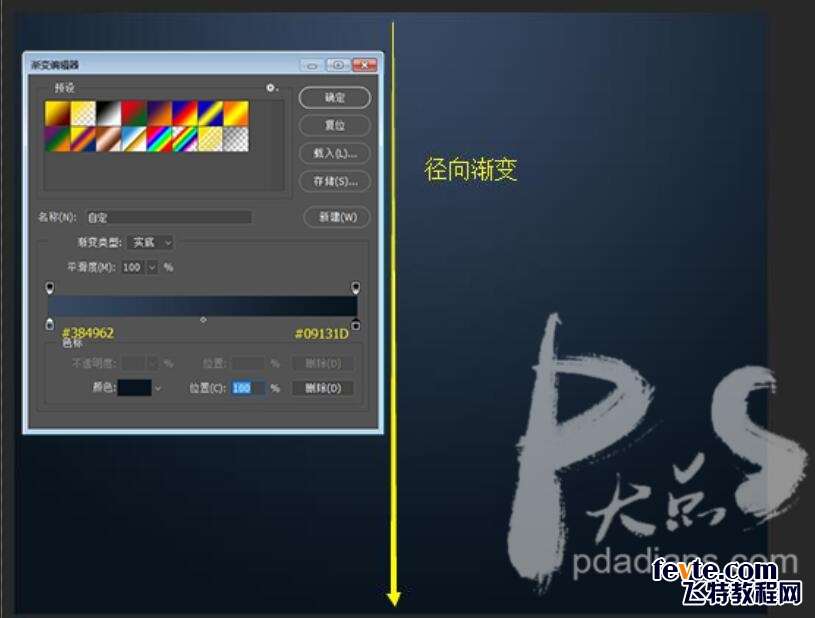The height and width of the screenshot is (618, 815).
Task: Click the 位置(C) position field showing 100
Action: coord(248,388)
